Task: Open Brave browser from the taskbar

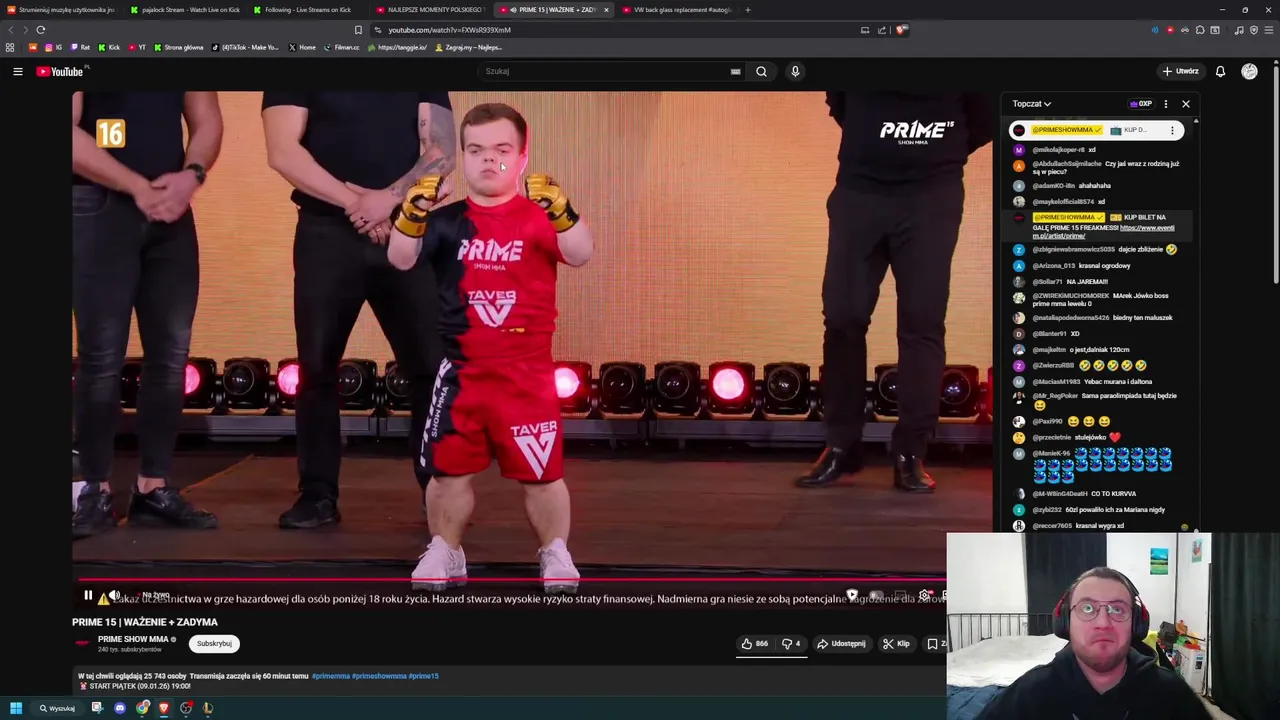Action: [164, 708]
